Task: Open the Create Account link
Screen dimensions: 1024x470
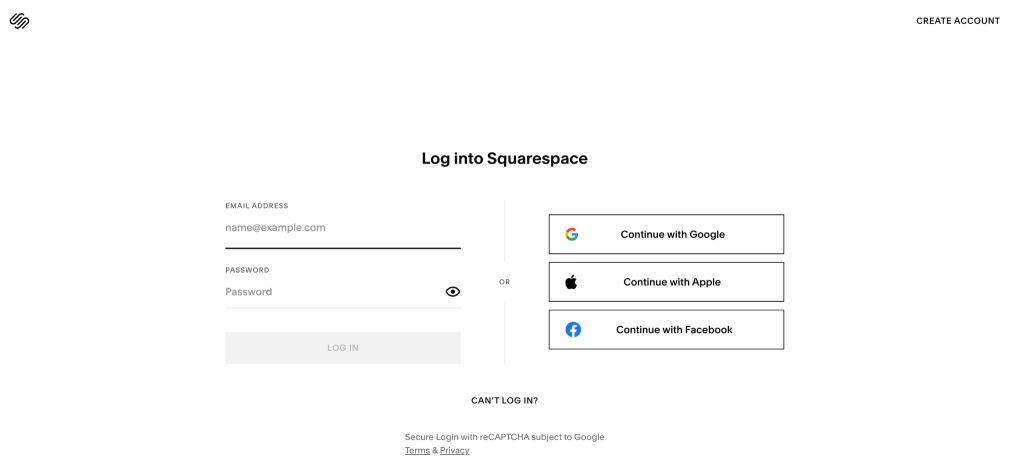Action: click(957, 21)
